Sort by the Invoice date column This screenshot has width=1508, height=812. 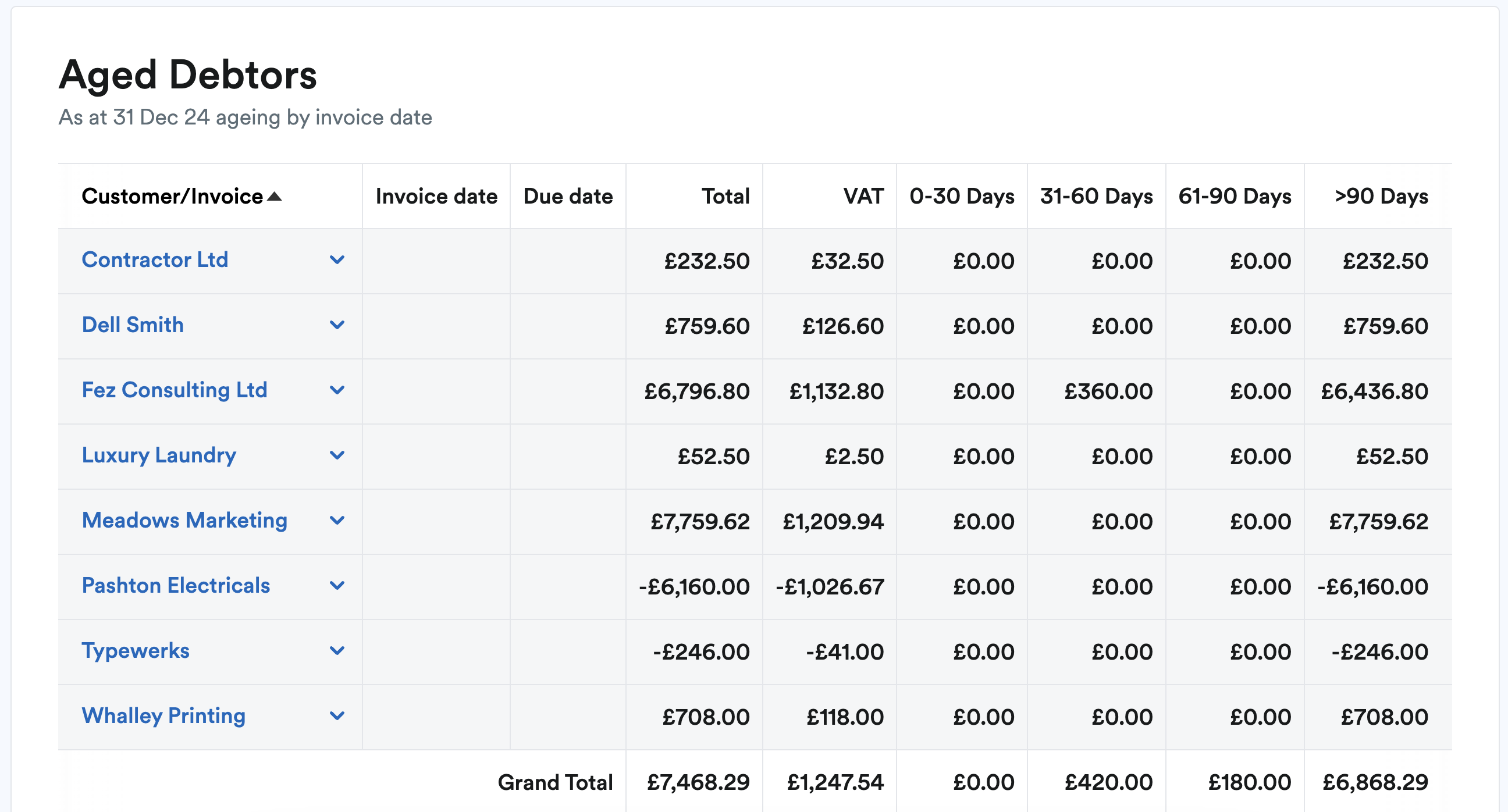[x=436, y=197]
